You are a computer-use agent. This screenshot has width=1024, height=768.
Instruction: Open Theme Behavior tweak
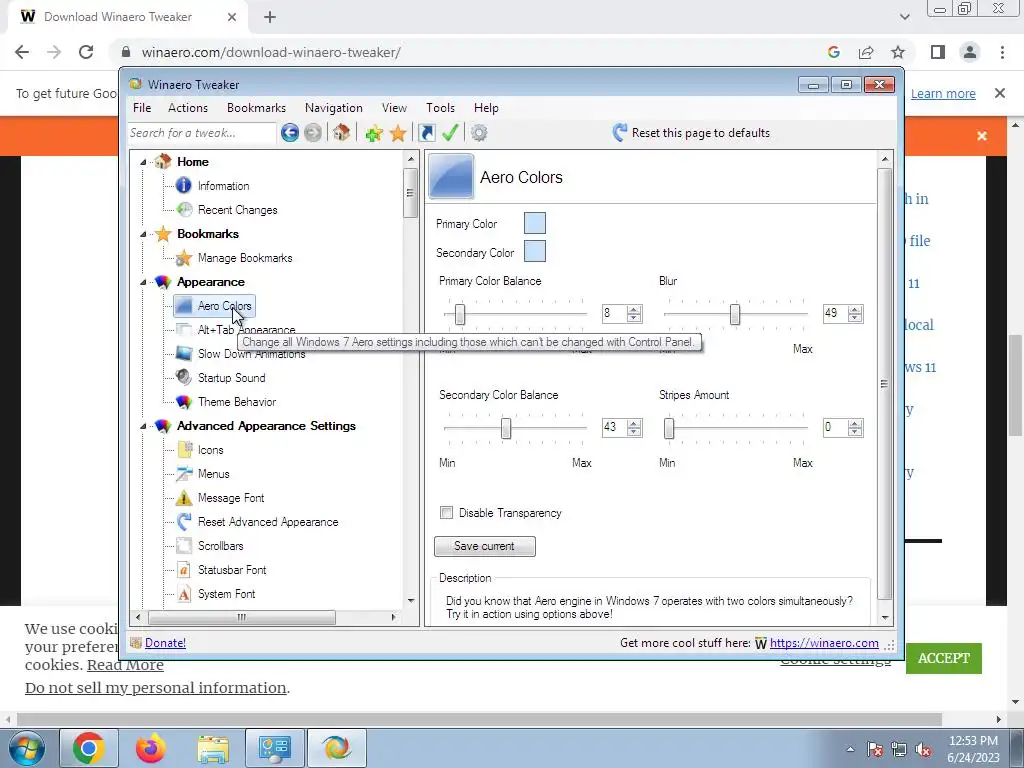click(x=236, y=402)
